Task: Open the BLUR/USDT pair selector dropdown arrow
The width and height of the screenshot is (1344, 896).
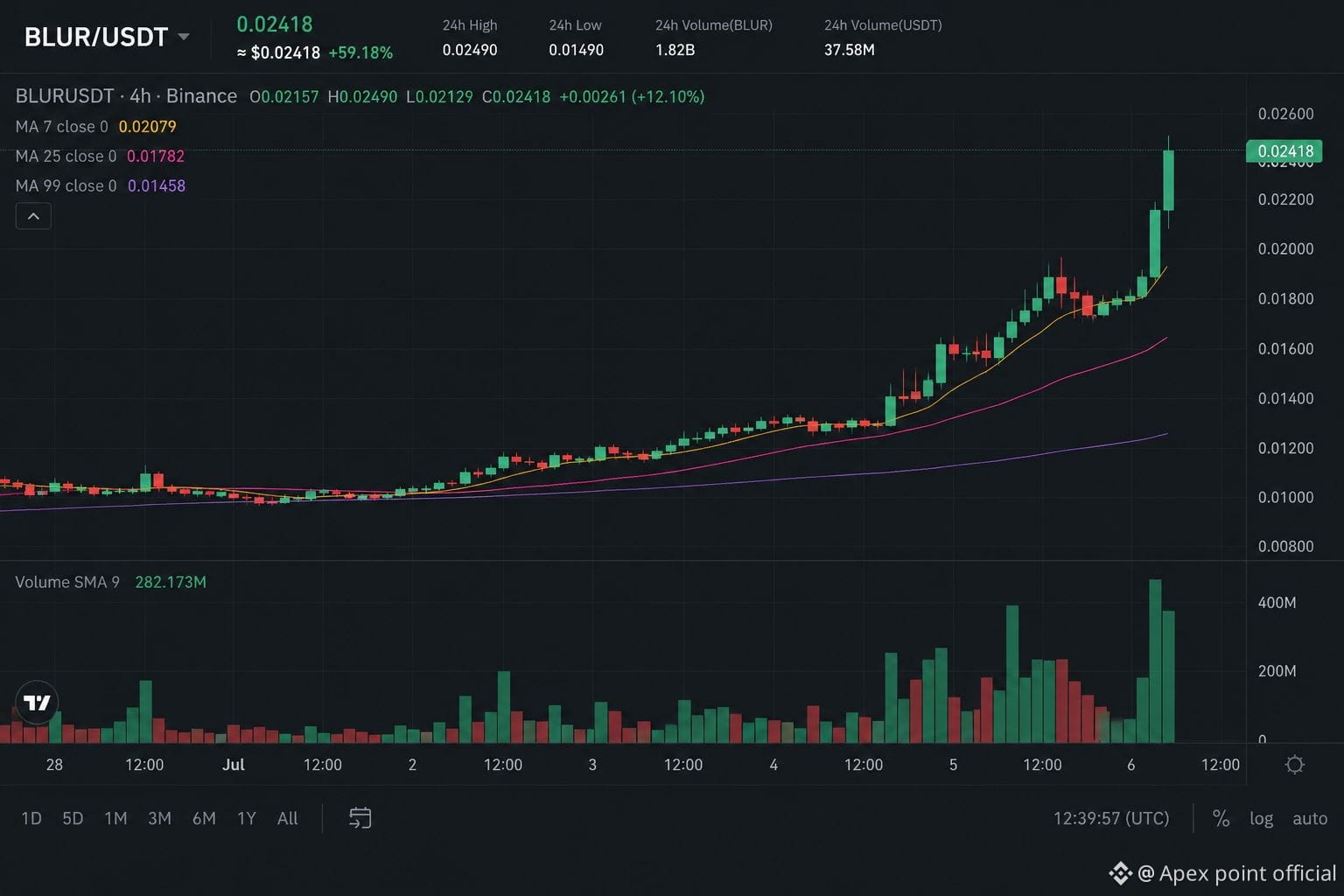Action: point(184,37)
